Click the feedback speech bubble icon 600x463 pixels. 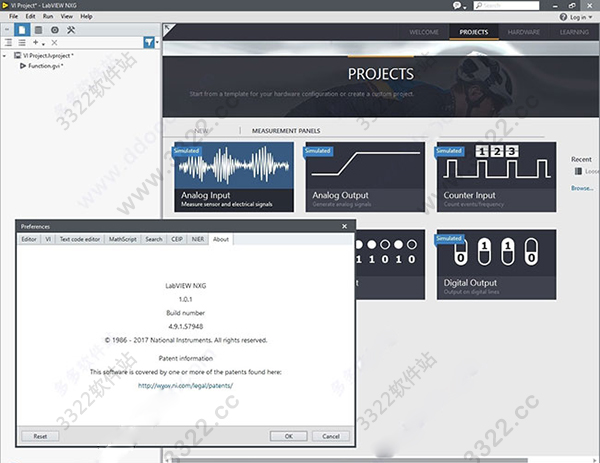coord(457,5)
